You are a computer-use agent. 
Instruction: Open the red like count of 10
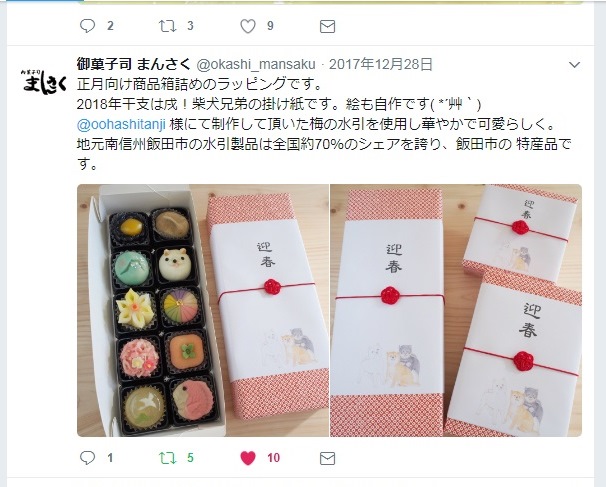click(273, 458)
